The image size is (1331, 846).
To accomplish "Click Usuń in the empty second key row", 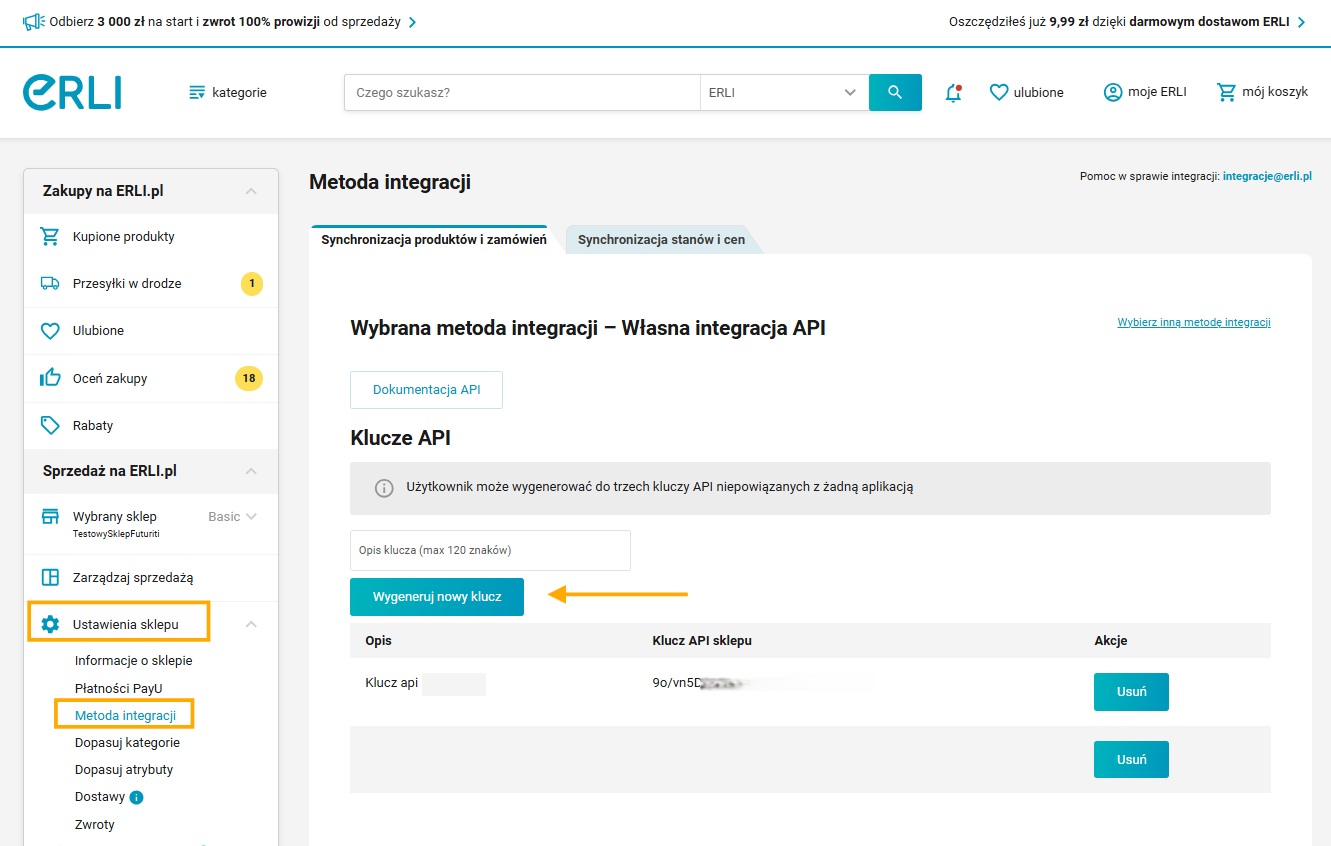I will pyautogui.click(x=1131, y=760).
